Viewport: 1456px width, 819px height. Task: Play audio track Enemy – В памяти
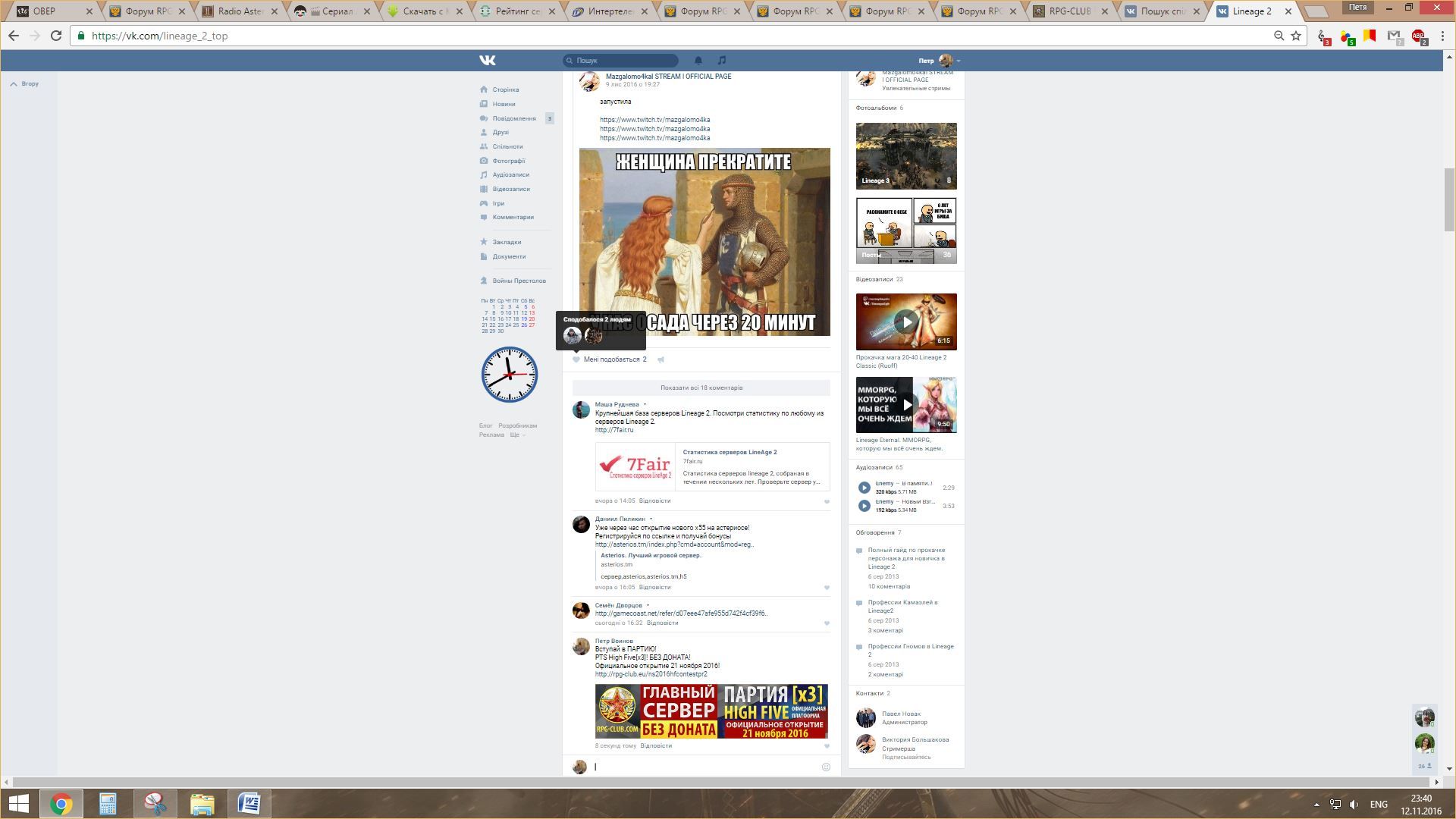pos(864,488)
